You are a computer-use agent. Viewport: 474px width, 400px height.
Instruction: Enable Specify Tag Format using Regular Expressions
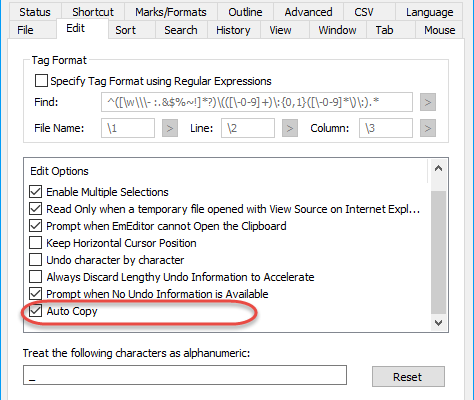click(x=41, y=81)
